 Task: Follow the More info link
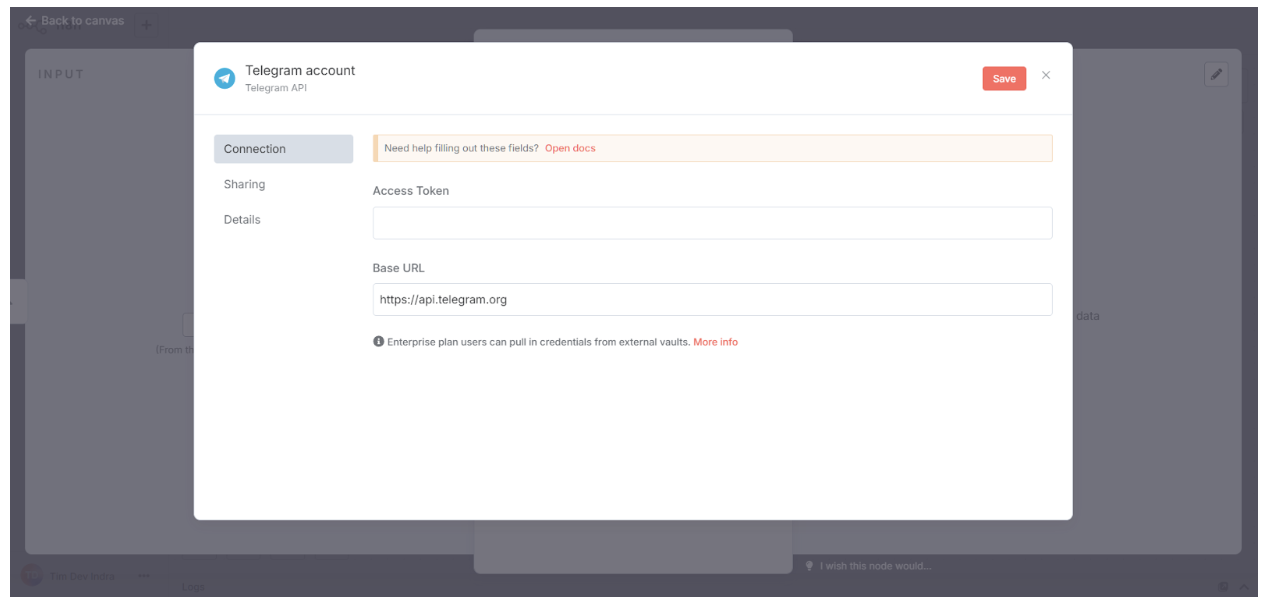point(715,342)
